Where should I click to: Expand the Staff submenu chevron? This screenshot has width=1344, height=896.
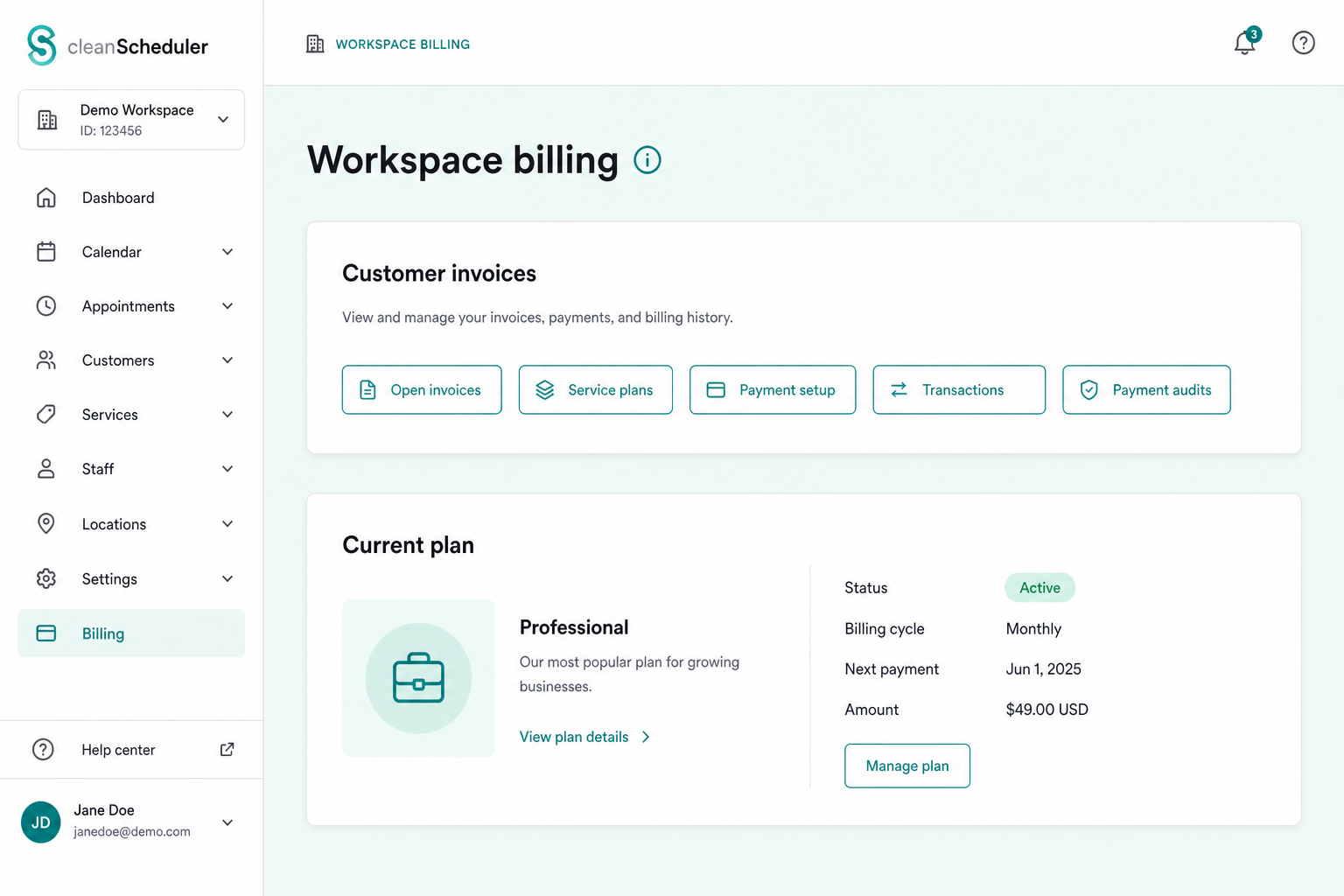point(227,469)
